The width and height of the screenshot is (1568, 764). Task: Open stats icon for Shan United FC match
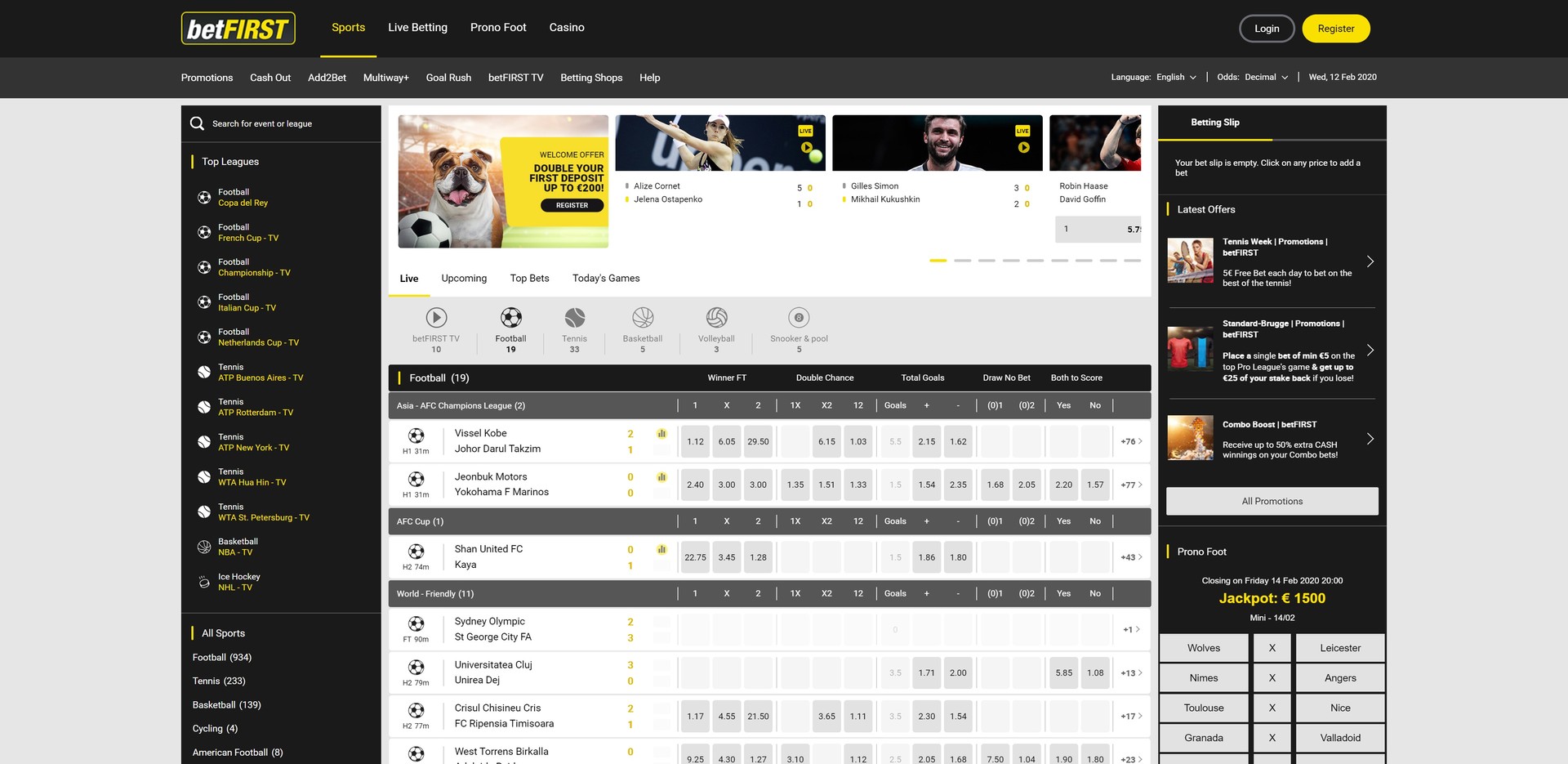coord(661,549)
